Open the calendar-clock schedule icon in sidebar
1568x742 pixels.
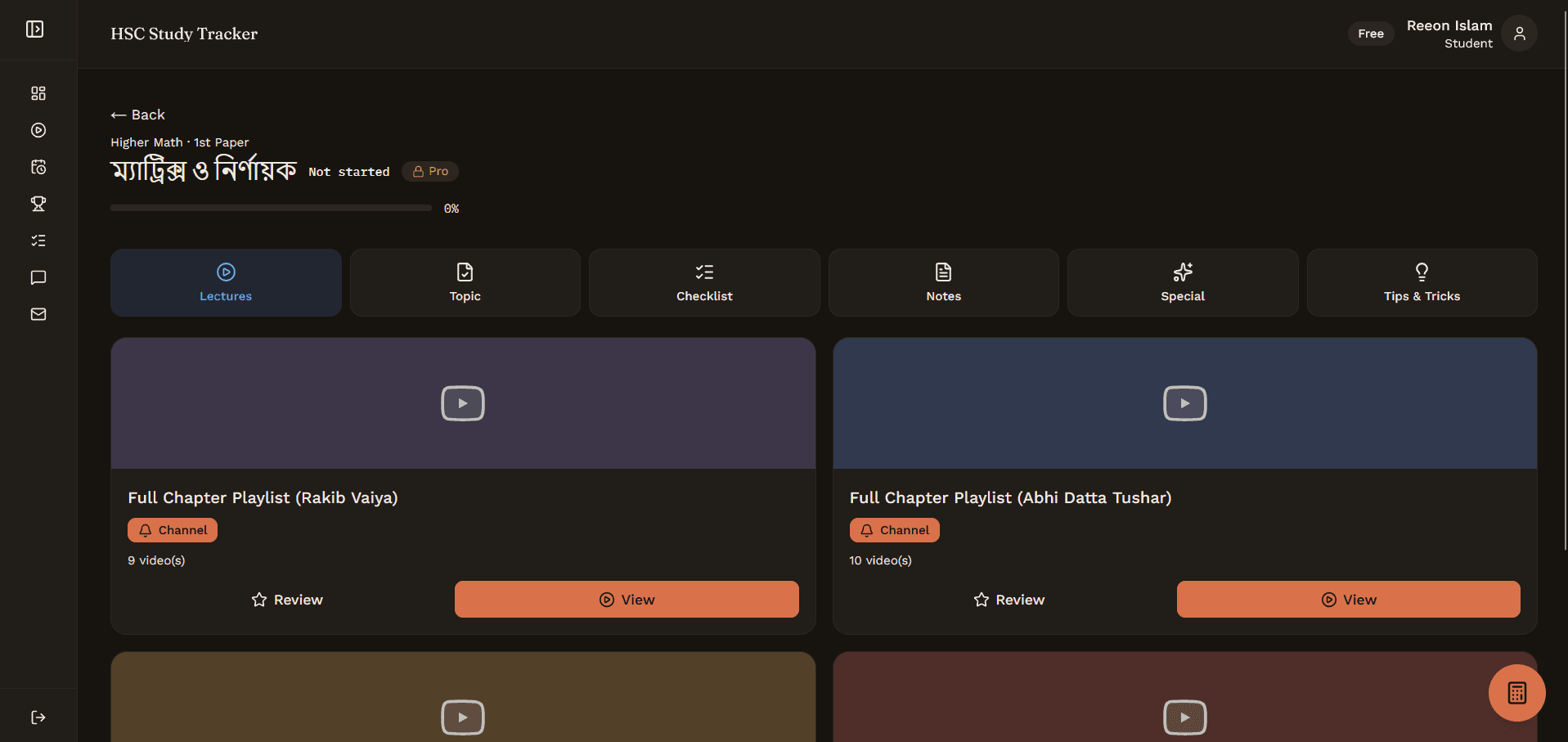coord(38,167)
